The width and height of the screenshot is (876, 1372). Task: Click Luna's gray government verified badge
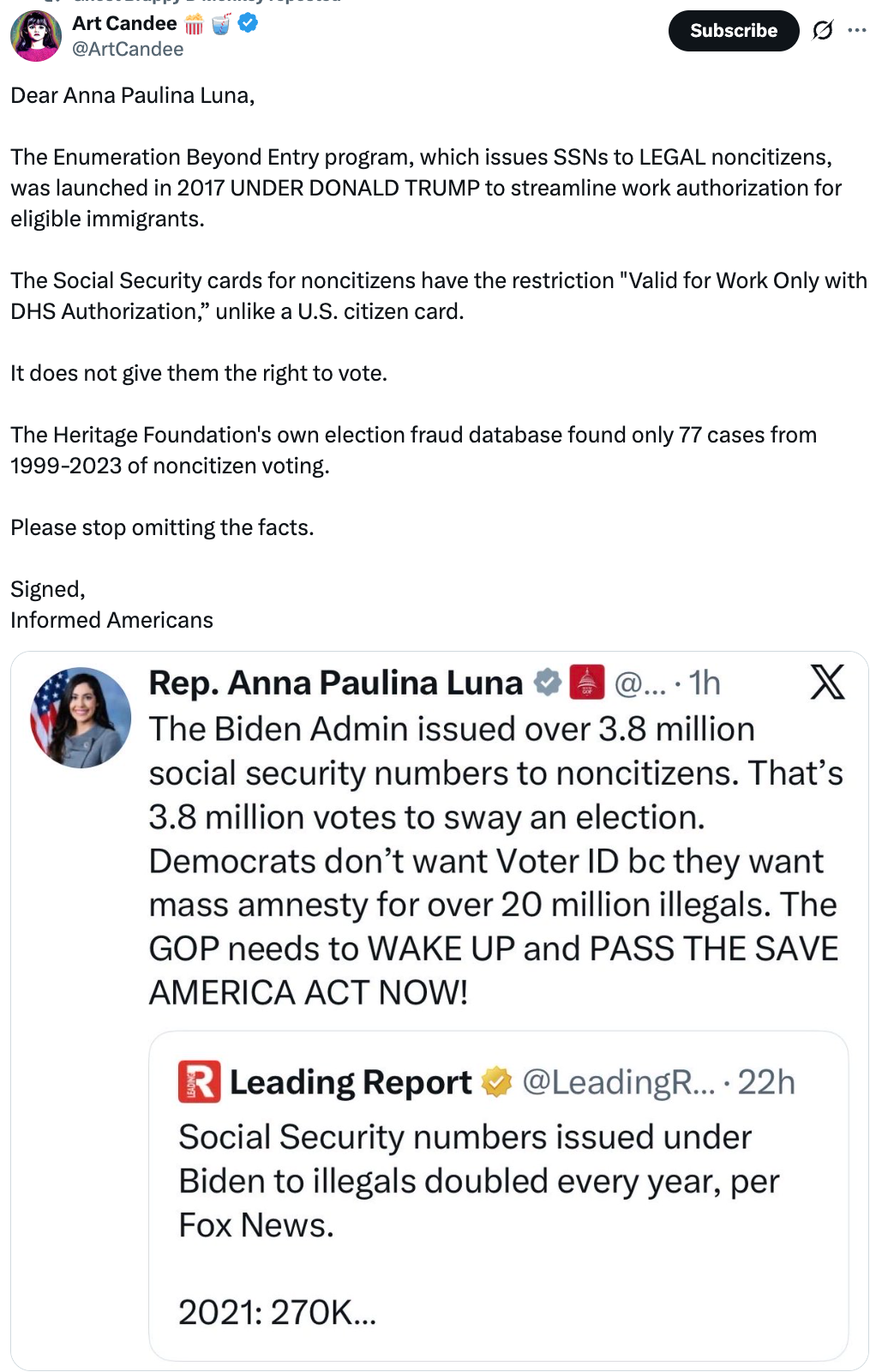(548, 683)
